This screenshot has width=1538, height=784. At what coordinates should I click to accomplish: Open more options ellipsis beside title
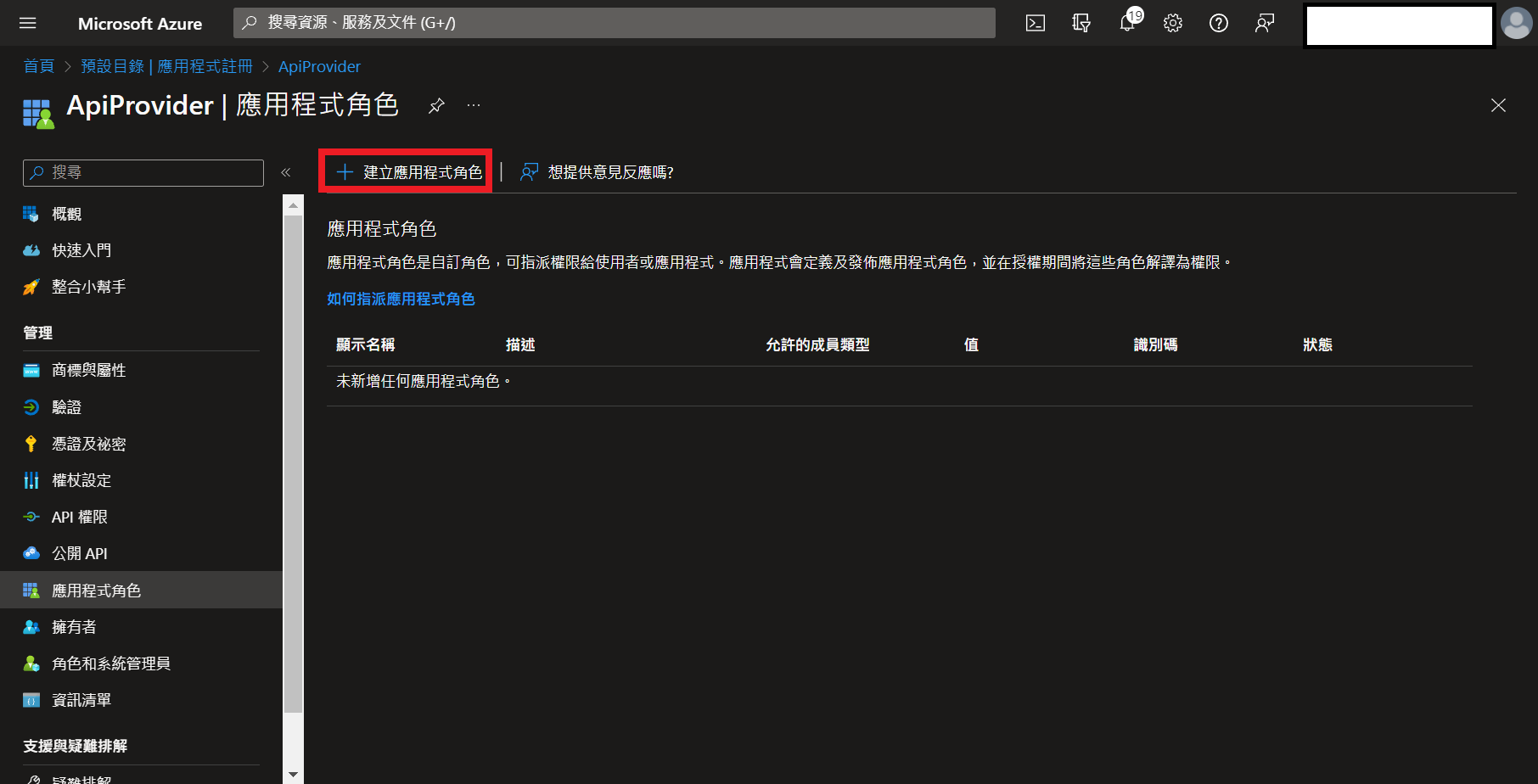pyautogui.click(x=474, y=105)
